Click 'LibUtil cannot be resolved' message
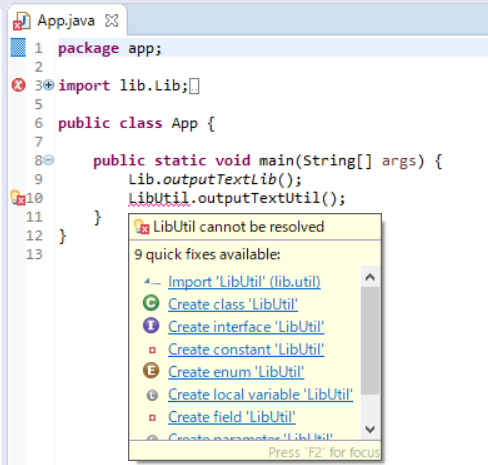 [x=239, y=227]
